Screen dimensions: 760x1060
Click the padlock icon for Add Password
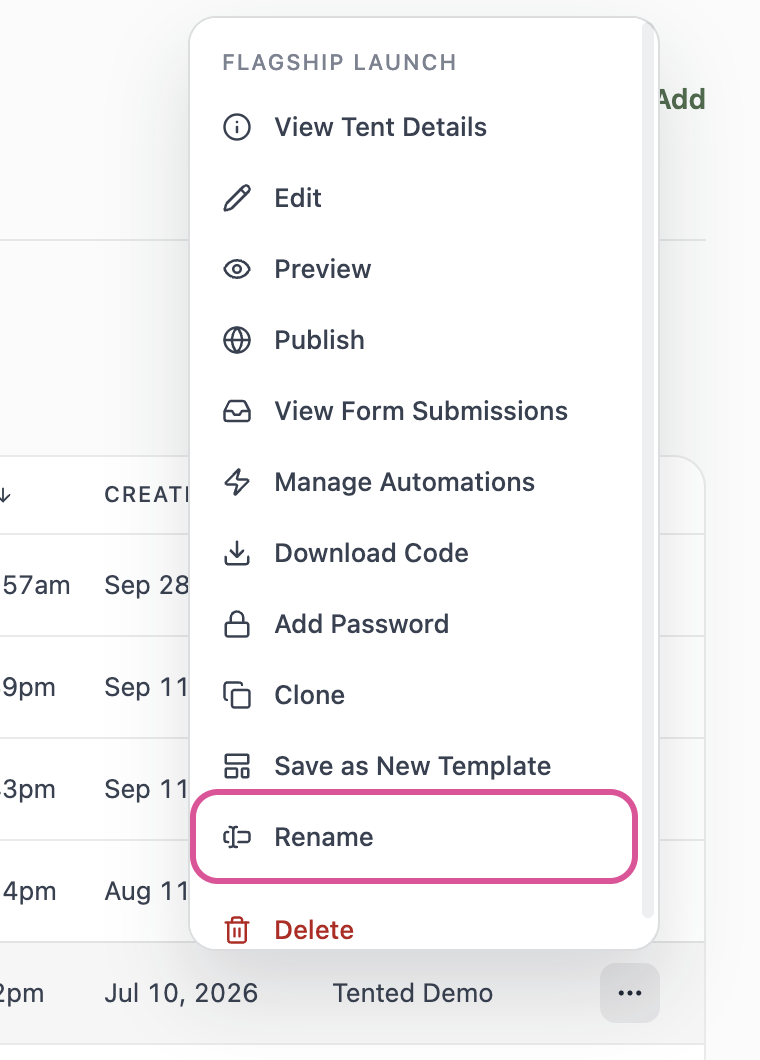click(x=237, y=624)
